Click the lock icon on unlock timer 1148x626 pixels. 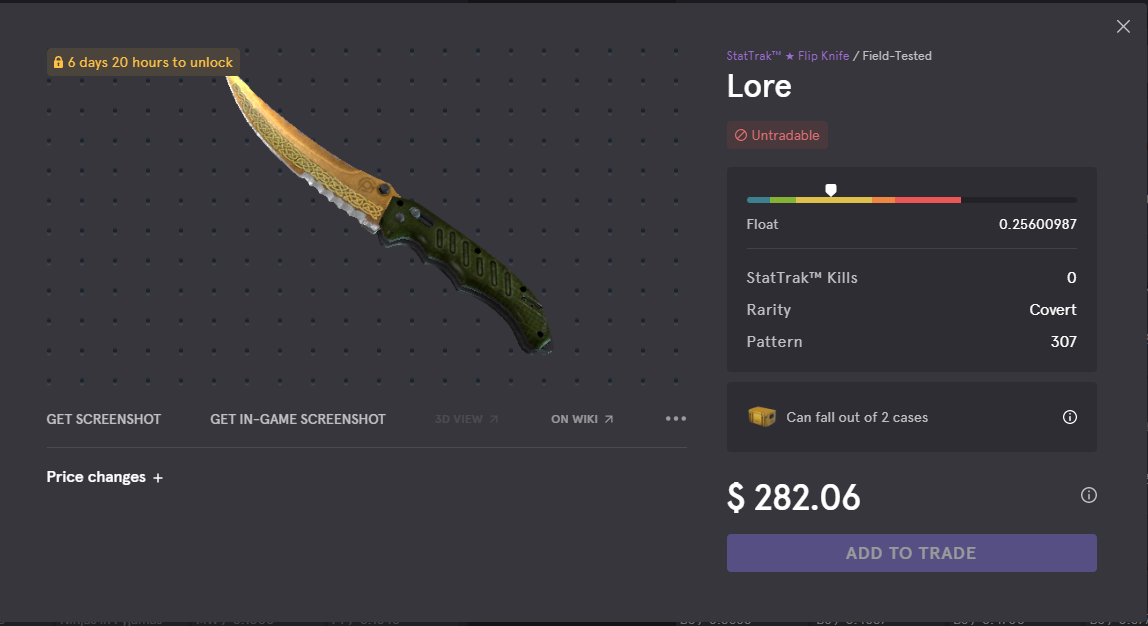click(x=59, y=62)
